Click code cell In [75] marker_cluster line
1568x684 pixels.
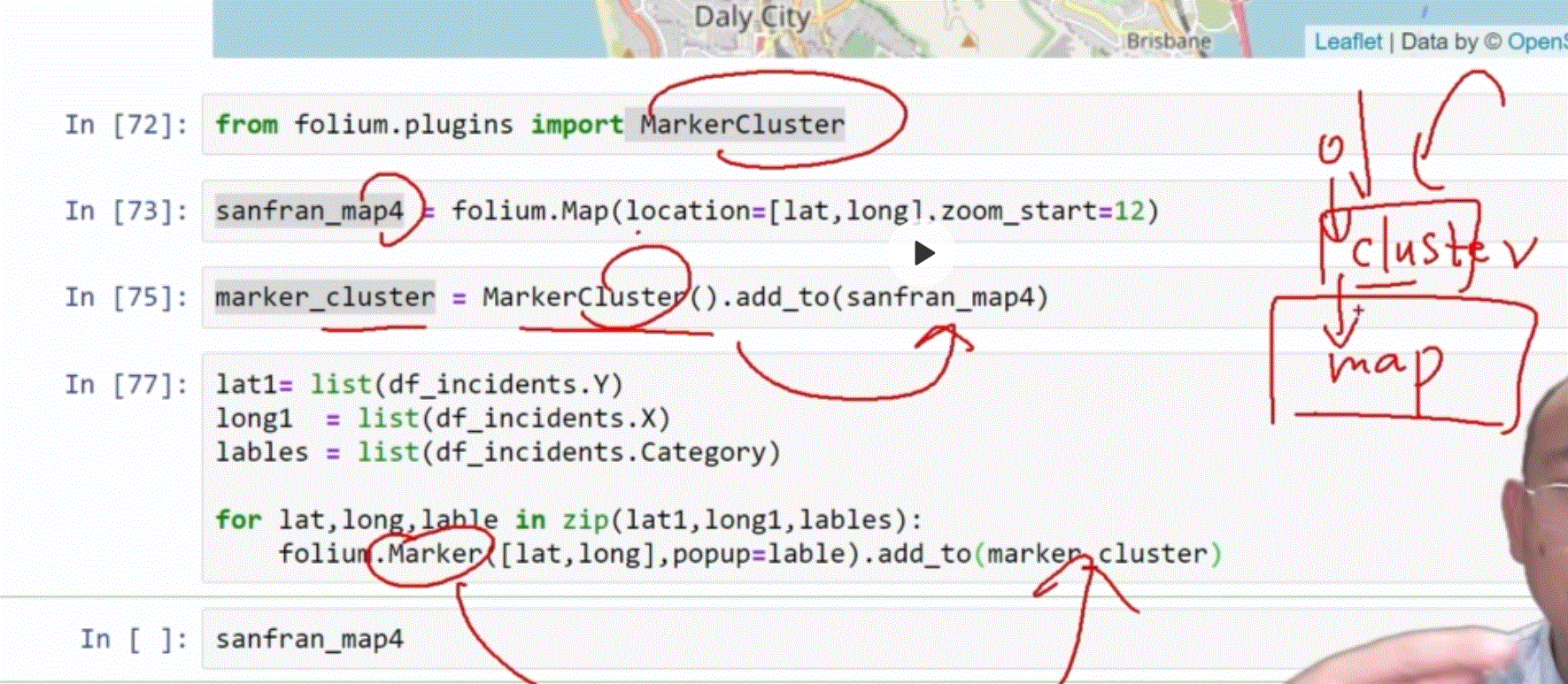click(632, 297)
